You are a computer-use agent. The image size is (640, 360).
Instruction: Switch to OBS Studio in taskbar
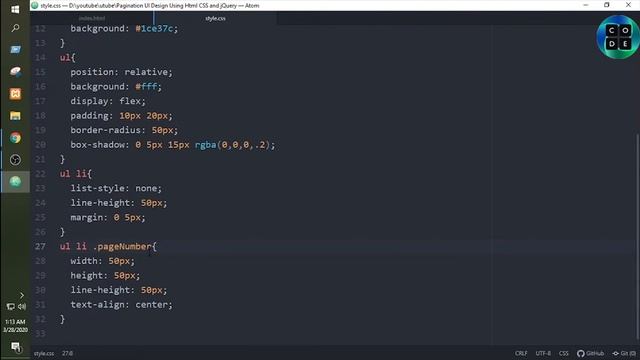click(15, 160)
